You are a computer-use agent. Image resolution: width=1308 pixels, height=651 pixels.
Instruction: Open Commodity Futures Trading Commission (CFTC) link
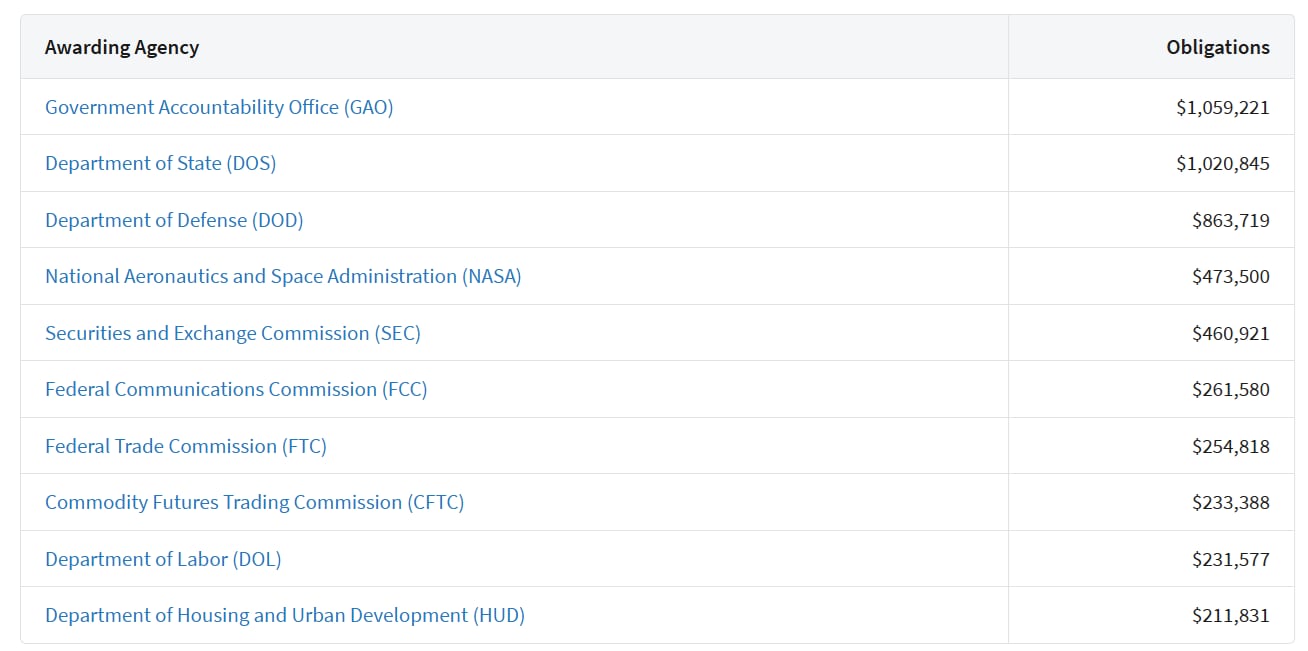click(255, 502)
